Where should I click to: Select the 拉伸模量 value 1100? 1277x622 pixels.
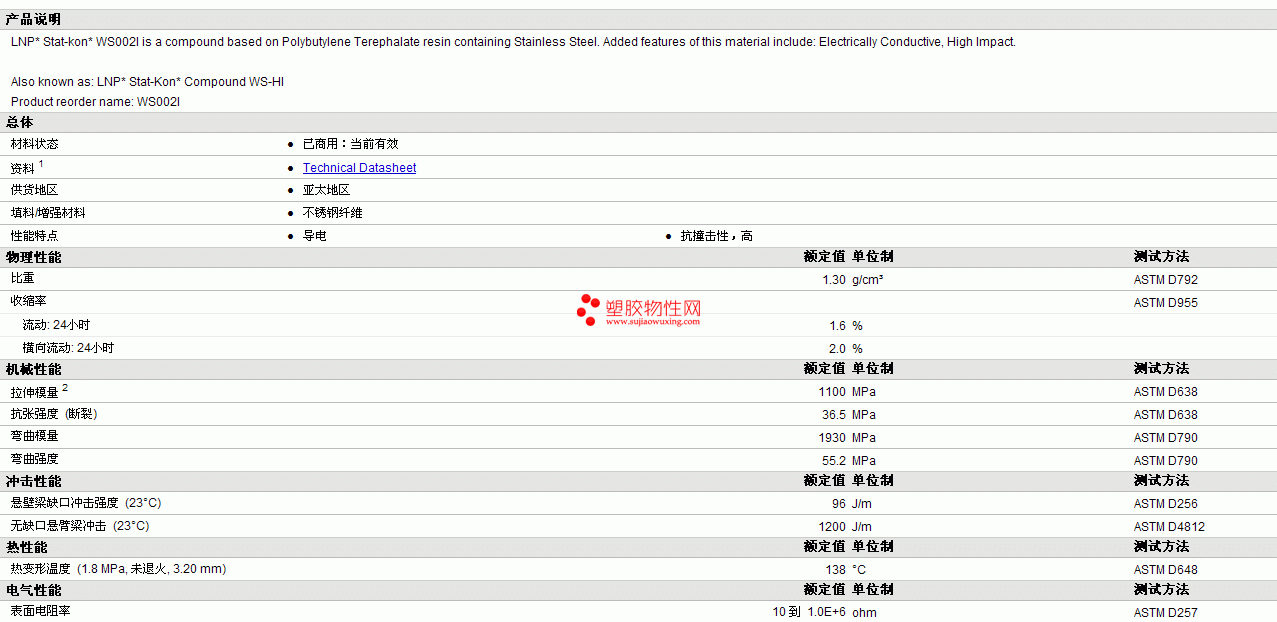click(832, 392)
